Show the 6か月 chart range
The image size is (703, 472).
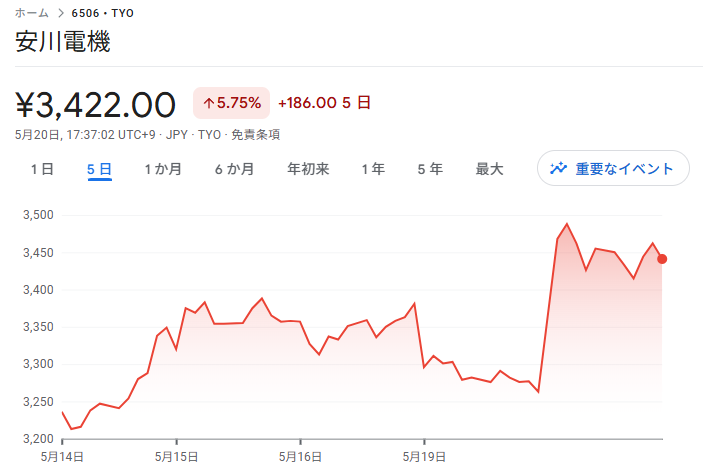(234, 169)
